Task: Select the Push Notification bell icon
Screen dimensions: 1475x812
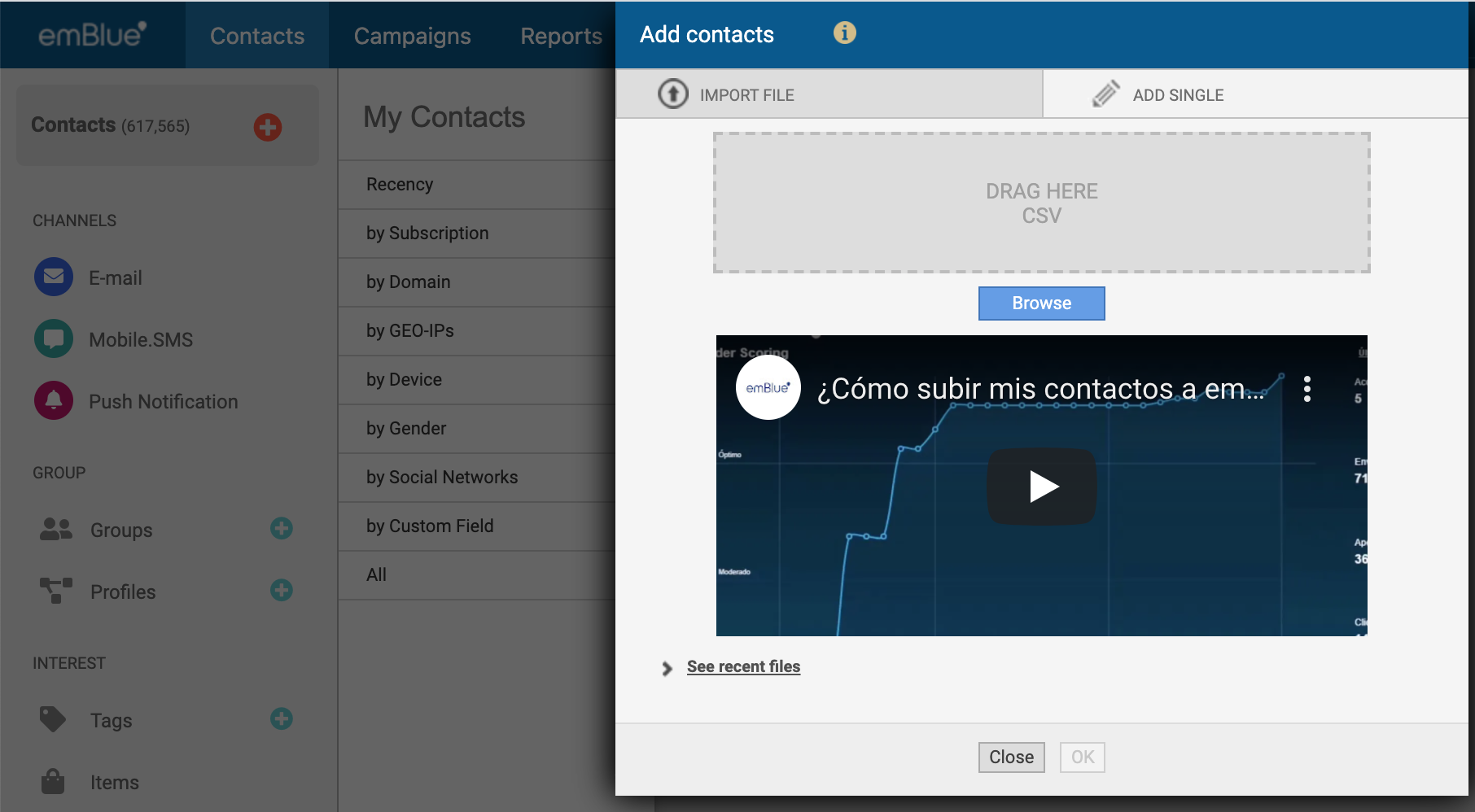Action: 54,400
